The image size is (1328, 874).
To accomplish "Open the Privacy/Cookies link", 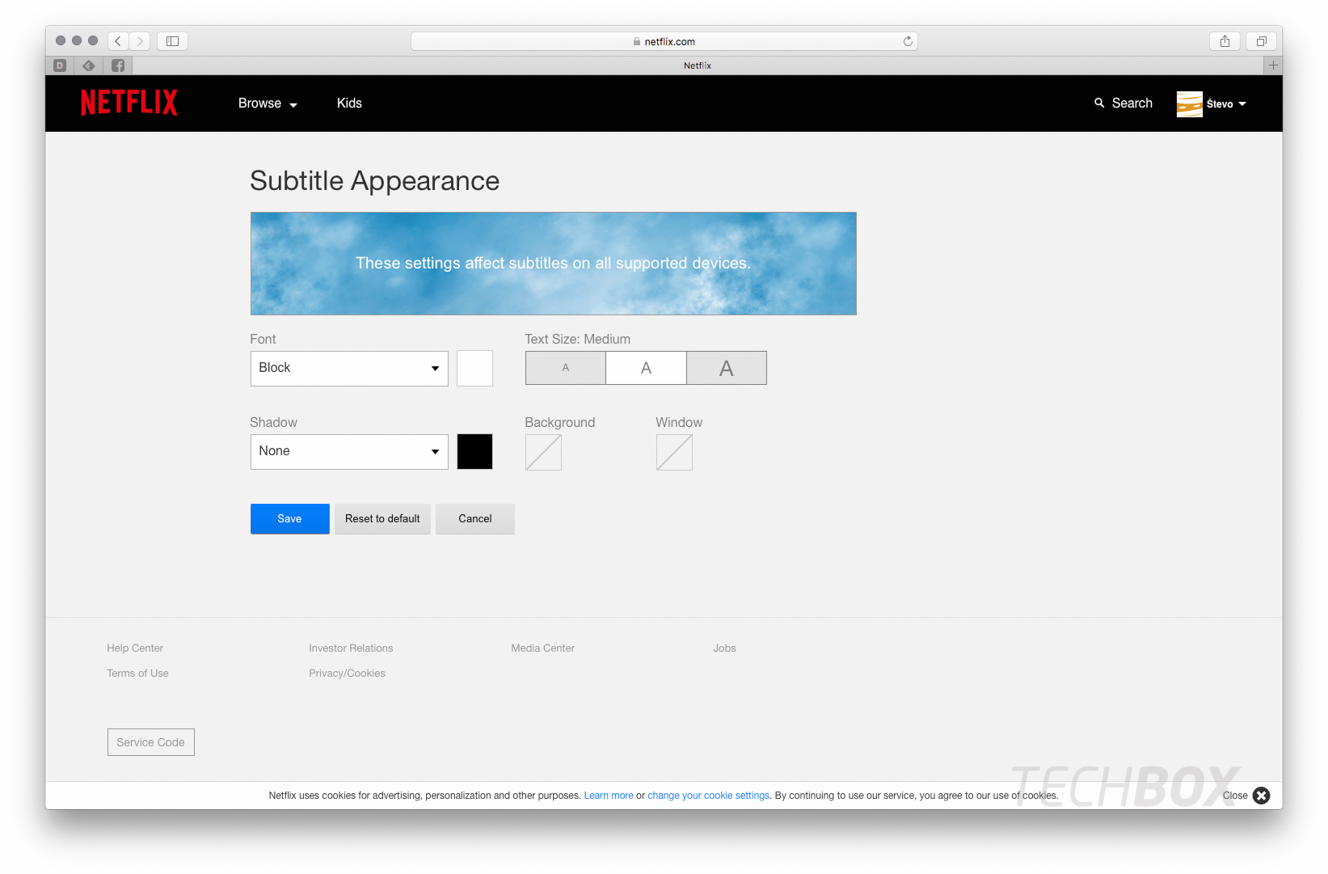I will pos(347,673).
